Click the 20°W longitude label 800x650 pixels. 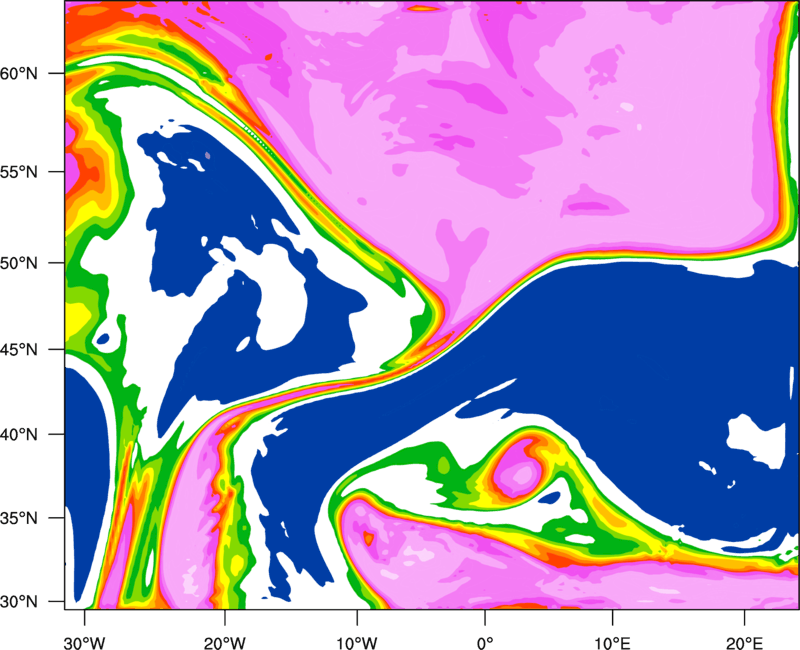tap(225, 643)
